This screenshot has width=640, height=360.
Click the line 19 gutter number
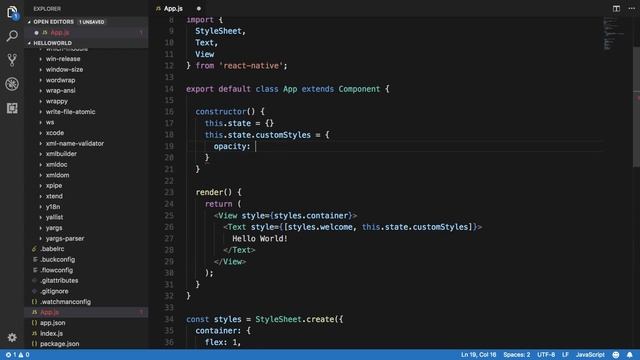tap(169, 146)
